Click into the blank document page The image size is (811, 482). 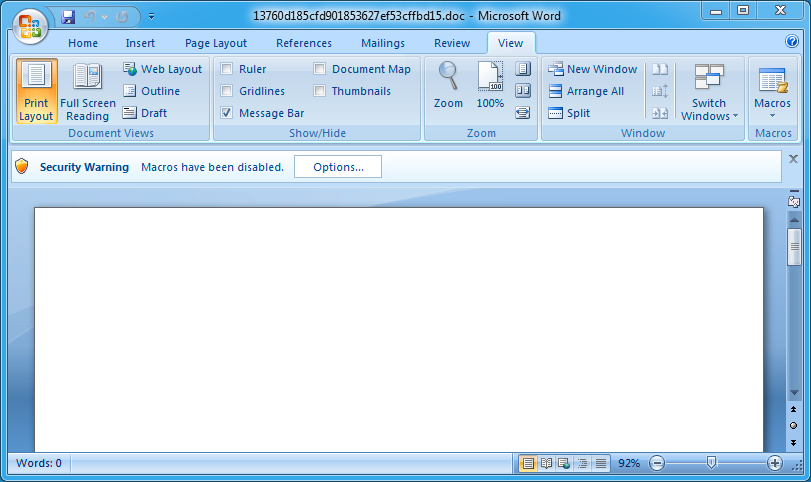(399, 329)
